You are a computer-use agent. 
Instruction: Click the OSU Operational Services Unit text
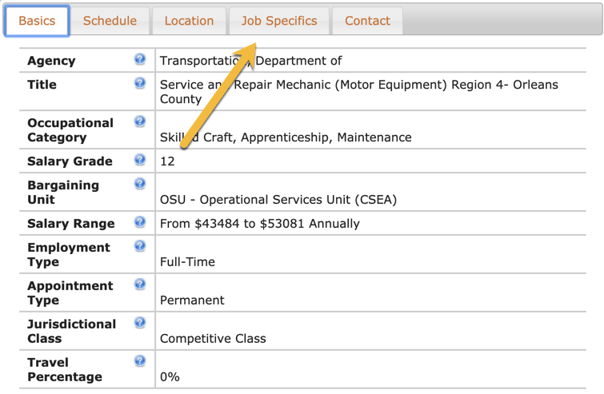point(278,200)
